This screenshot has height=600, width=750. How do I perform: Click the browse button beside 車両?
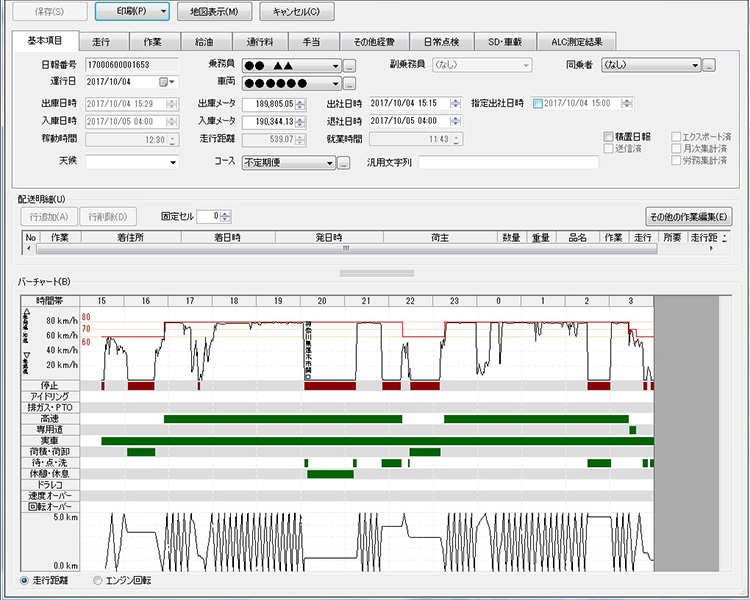click(349, 83)
